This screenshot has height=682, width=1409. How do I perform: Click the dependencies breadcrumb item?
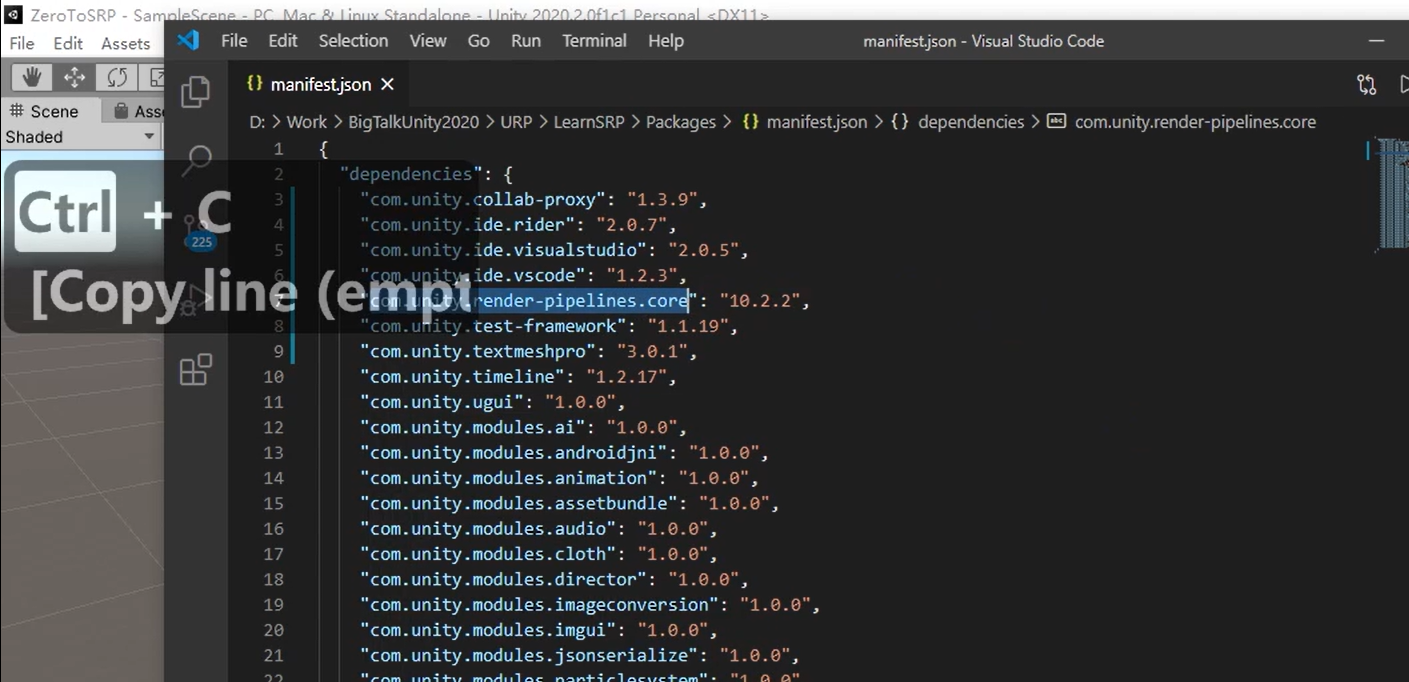pos(959,122)
